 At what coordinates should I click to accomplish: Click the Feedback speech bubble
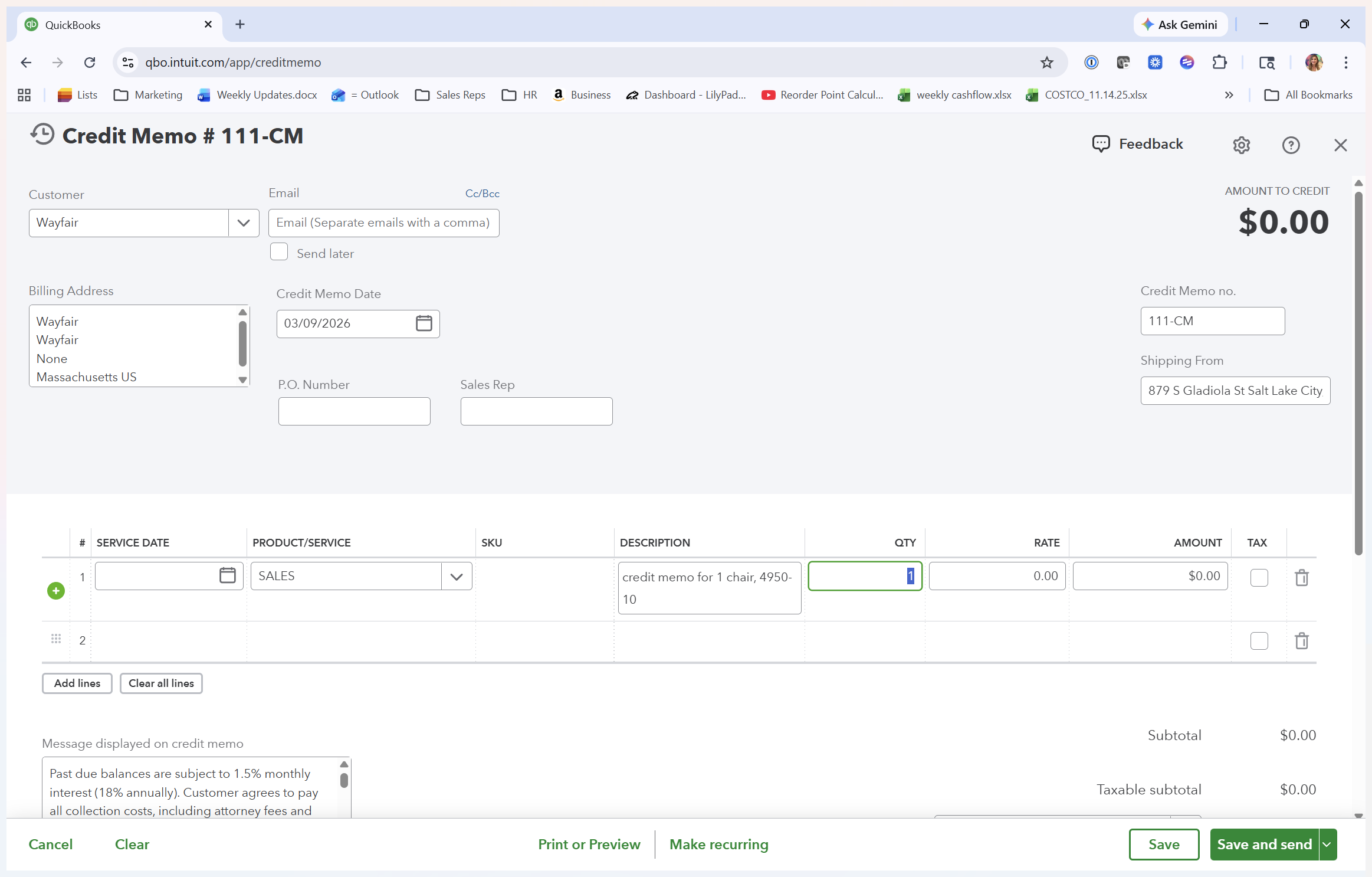click(x=1101, y=144)
